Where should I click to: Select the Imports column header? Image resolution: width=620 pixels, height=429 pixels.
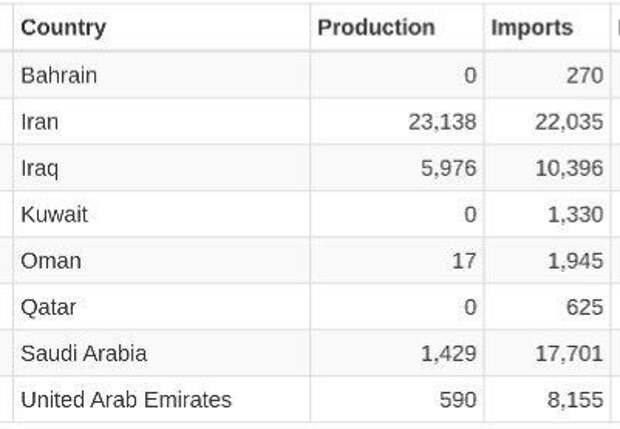532,28
